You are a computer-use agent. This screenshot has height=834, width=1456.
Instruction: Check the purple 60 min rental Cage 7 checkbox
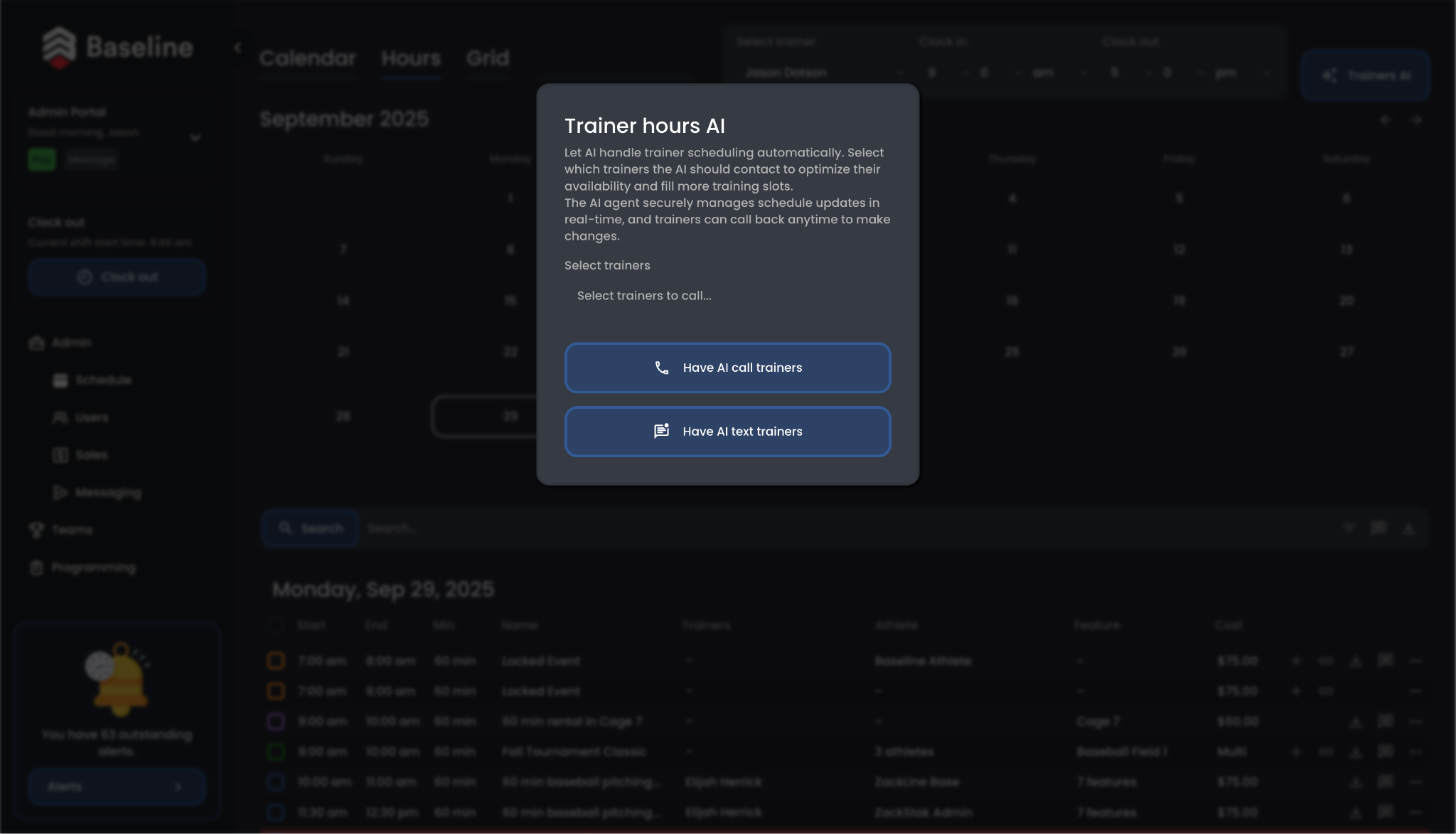point(276,721)
